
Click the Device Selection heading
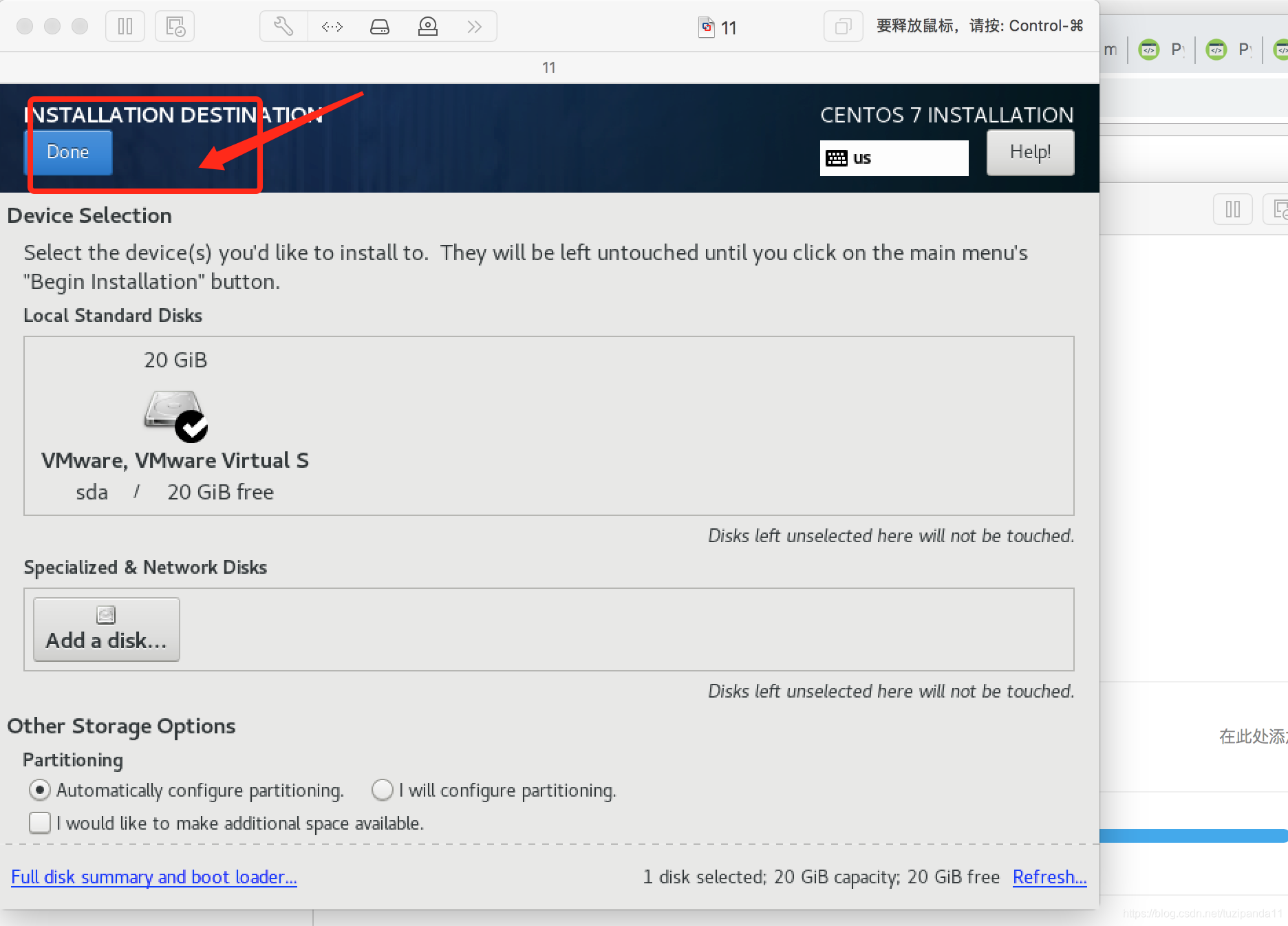click(89, 216)
